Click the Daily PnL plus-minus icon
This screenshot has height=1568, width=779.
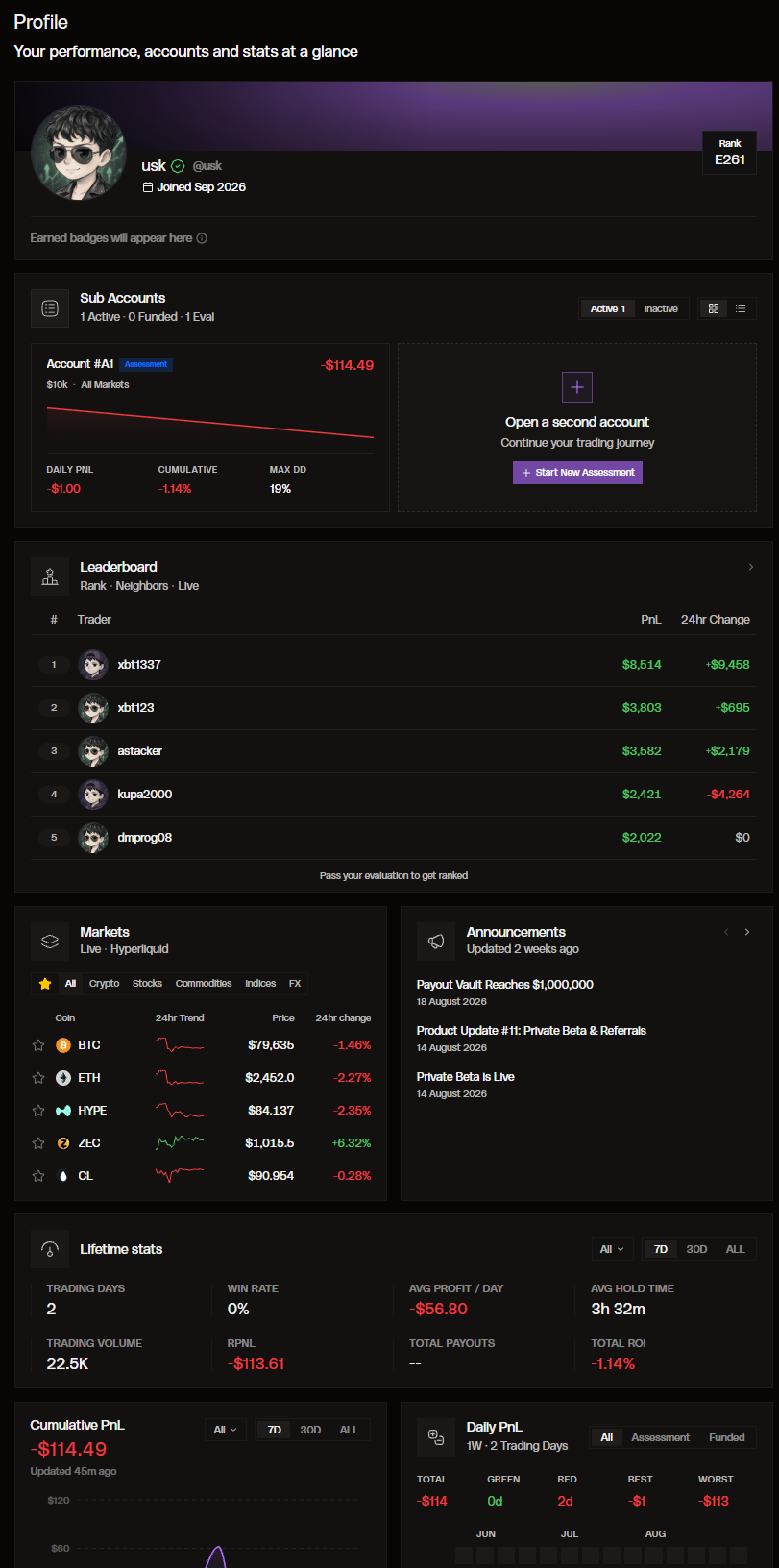click(x=436, y=1437)
